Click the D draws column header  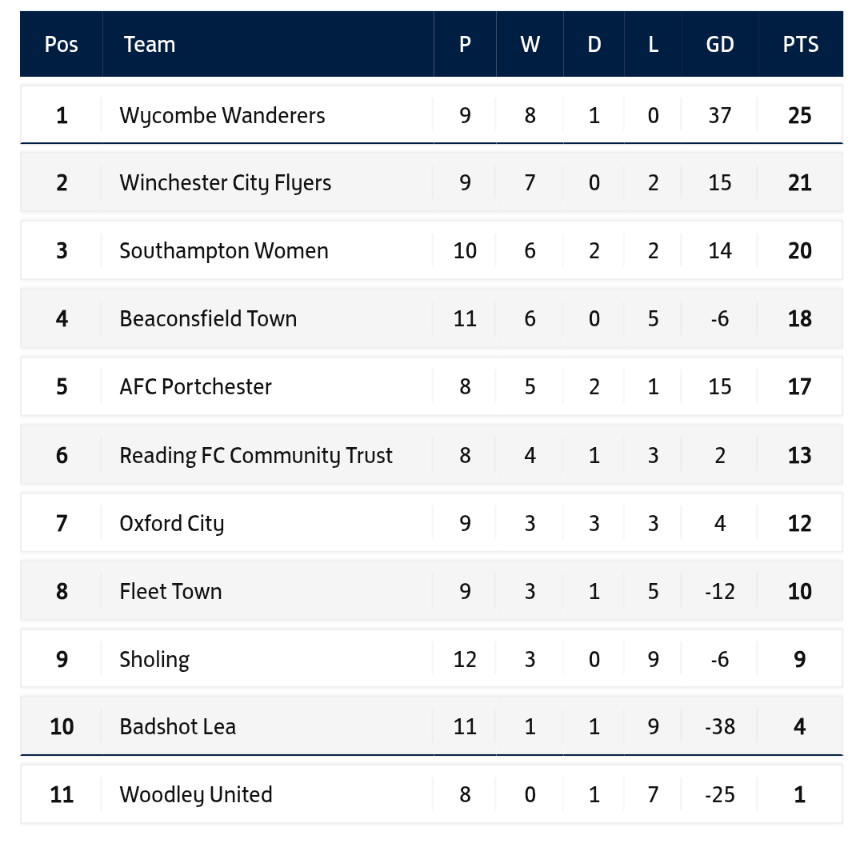click(x=594, y=44)
